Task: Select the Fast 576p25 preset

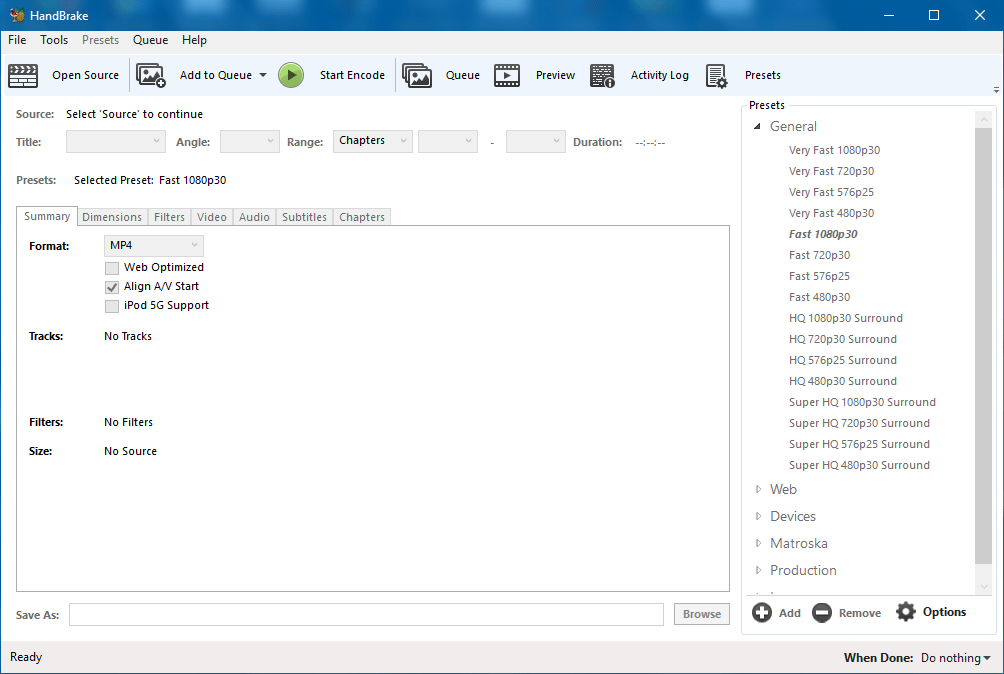Action: pos(820,276)
